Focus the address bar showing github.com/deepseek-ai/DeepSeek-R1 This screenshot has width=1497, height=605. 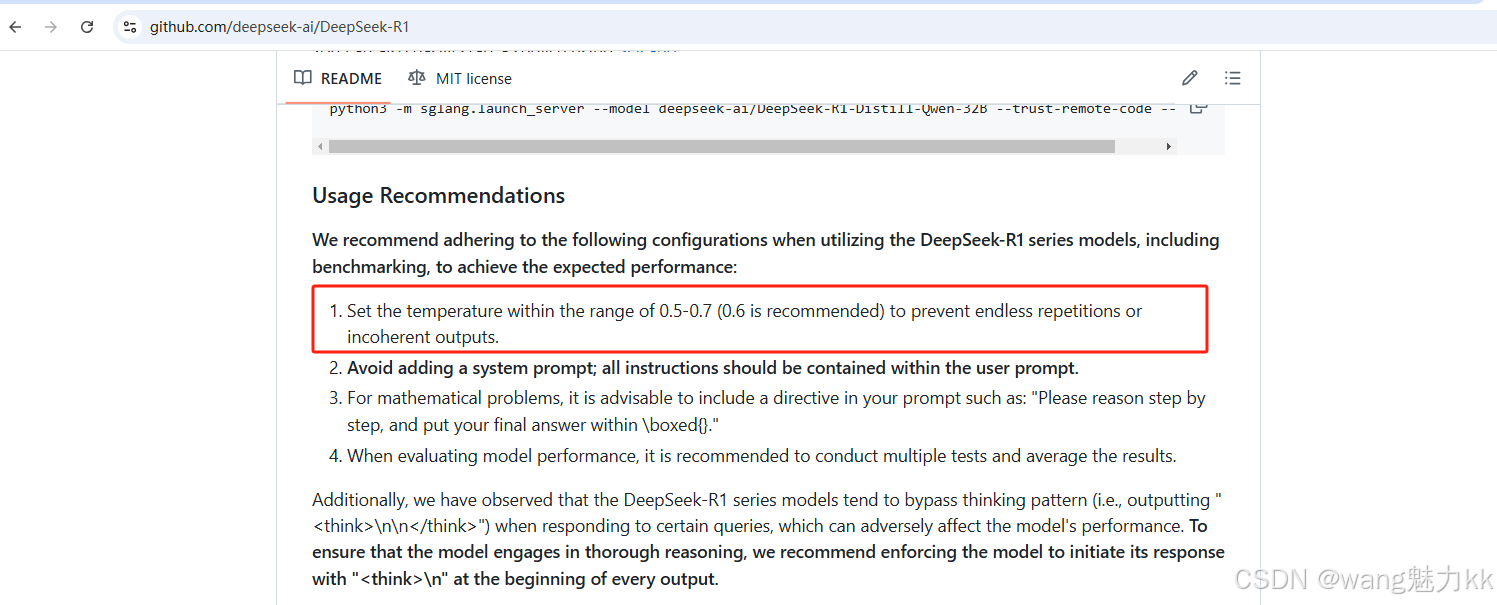(x=280, y=27)
